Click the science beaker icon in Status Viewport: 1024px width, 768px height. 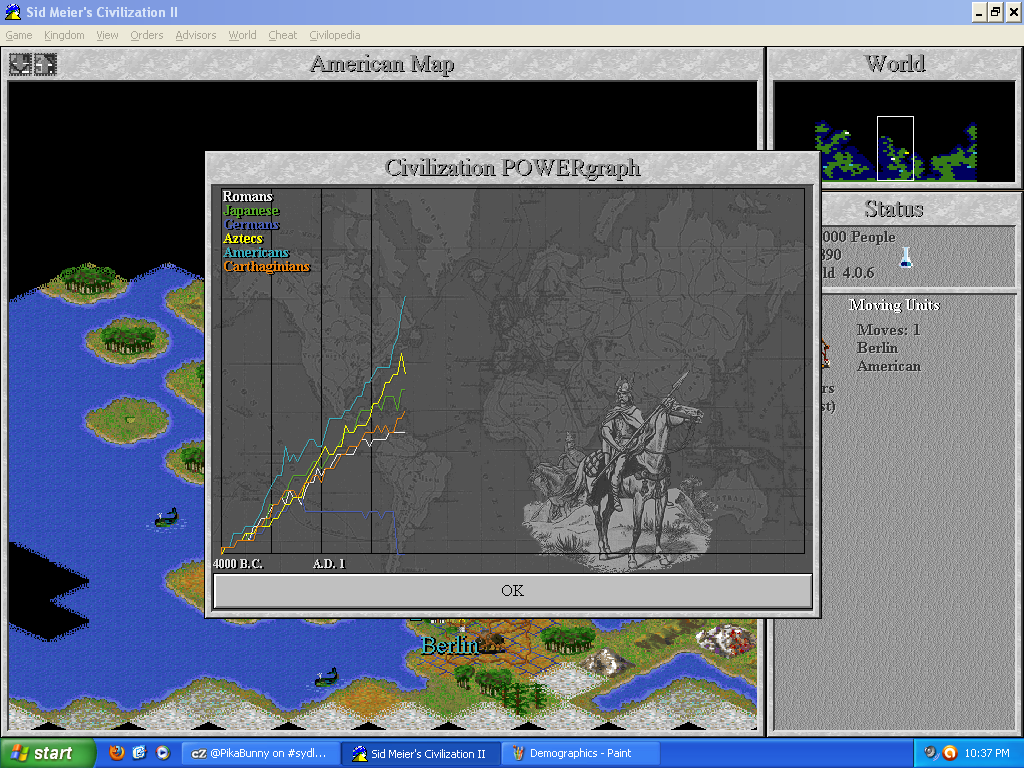pyautogui.click(x=906, y=257)
